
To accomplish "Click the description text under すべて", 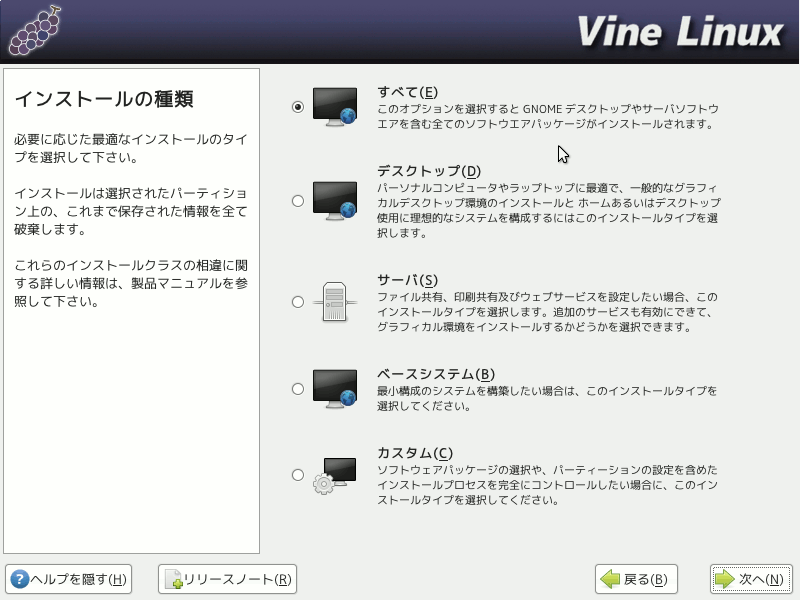I will [x=548, y=116].
